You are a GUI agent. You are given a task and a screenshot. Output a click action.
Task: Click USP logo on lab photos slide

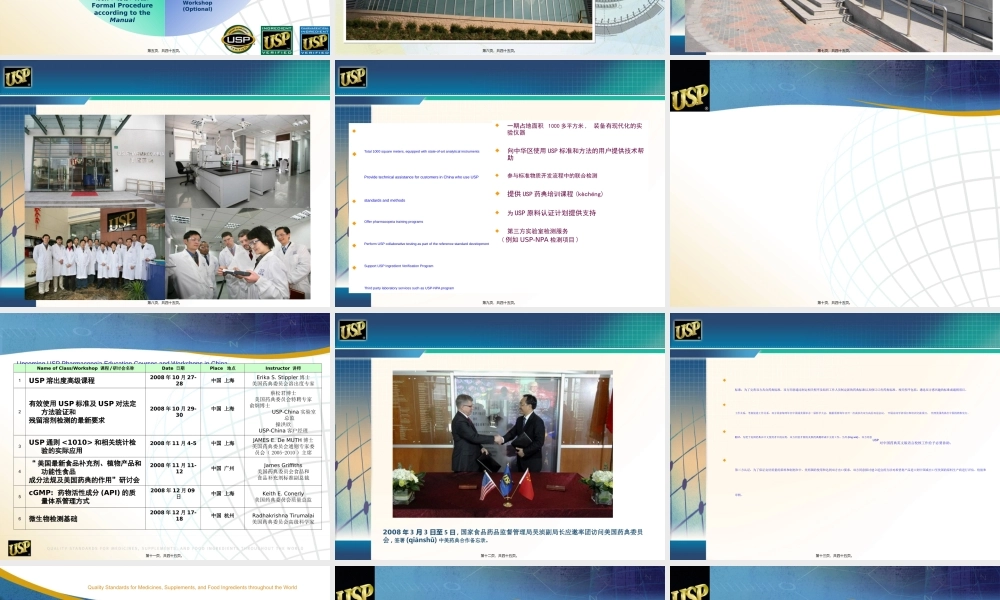click(x=17, y=77)
